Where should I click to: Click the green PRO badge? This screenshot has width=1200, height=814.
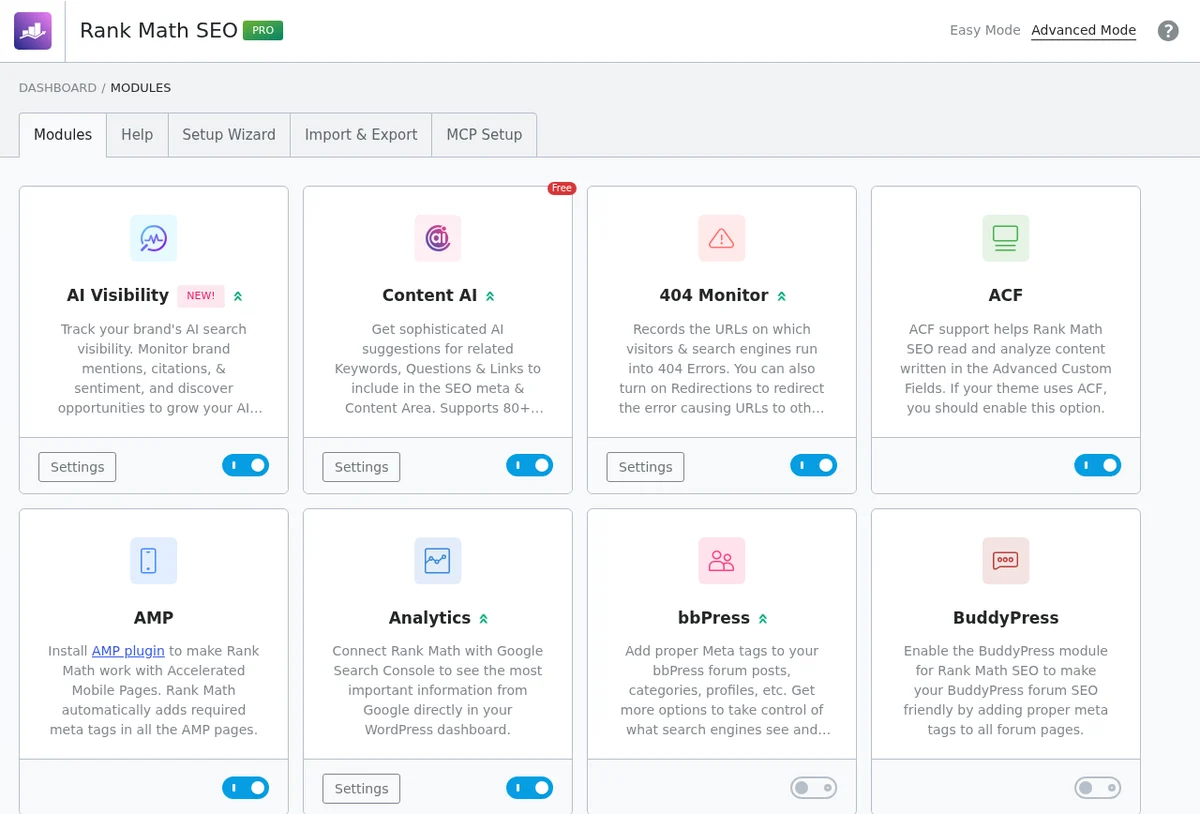(x=263, y=31)
